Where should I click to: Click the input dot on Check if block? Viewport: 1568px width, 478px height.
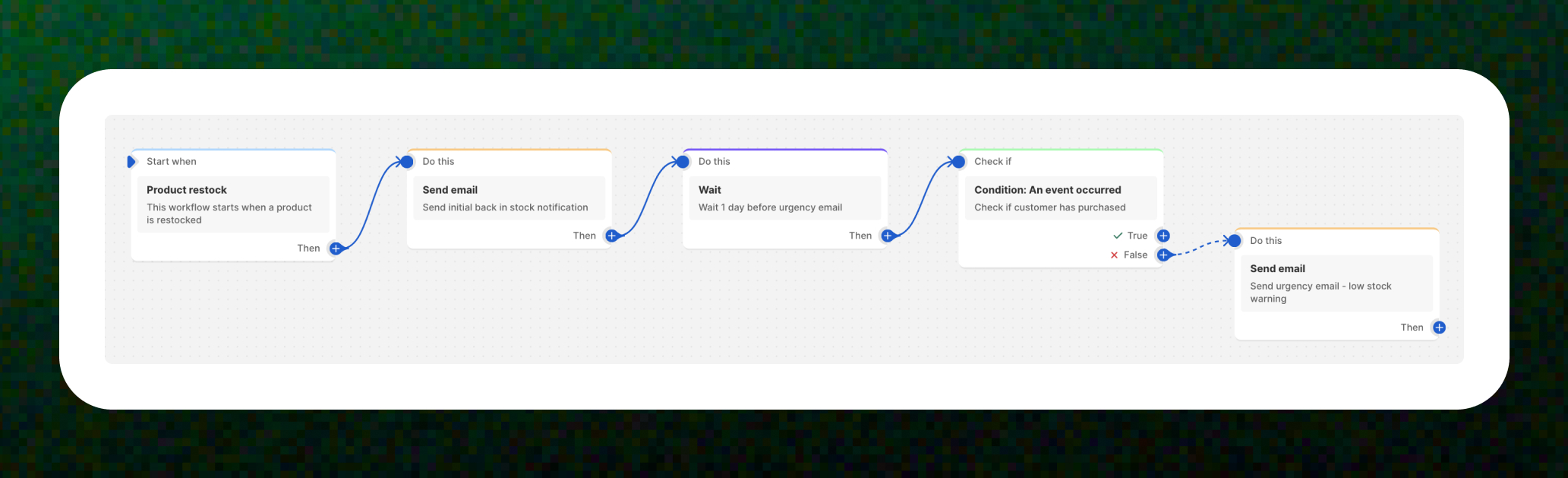[958, 162]
